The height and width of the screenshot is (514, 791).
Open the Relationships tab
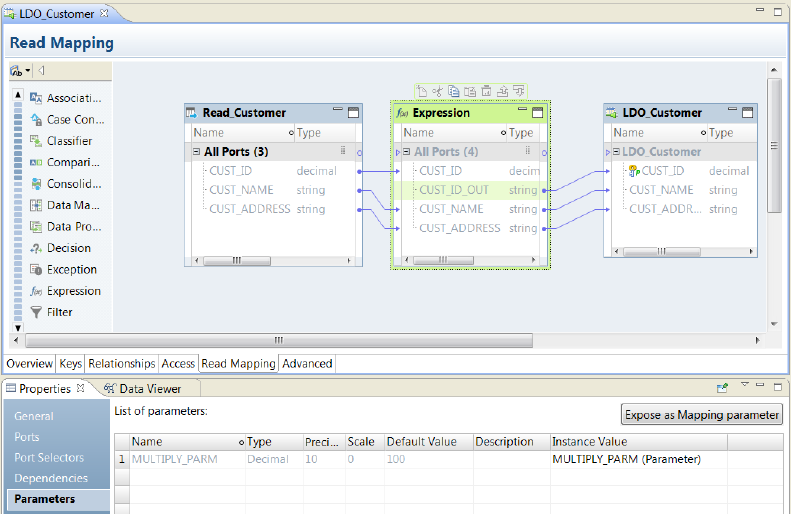point(122,364)
